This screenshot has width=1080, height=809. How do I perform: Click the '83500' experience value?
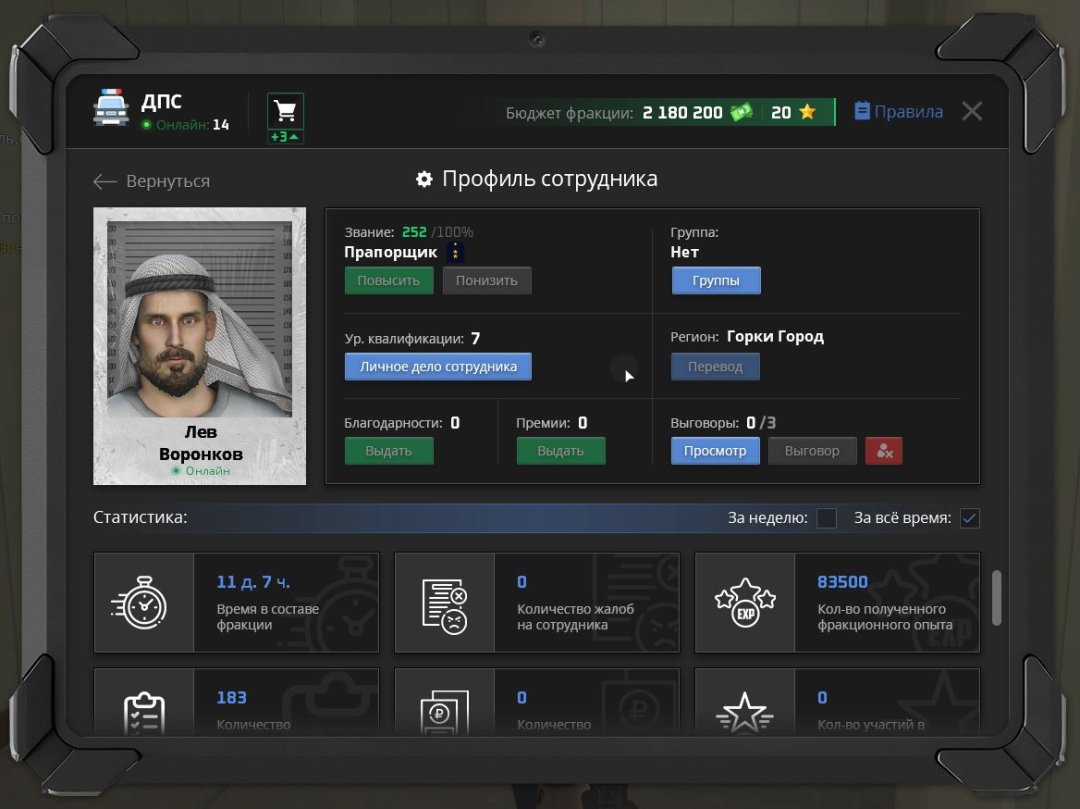point(842,582)
